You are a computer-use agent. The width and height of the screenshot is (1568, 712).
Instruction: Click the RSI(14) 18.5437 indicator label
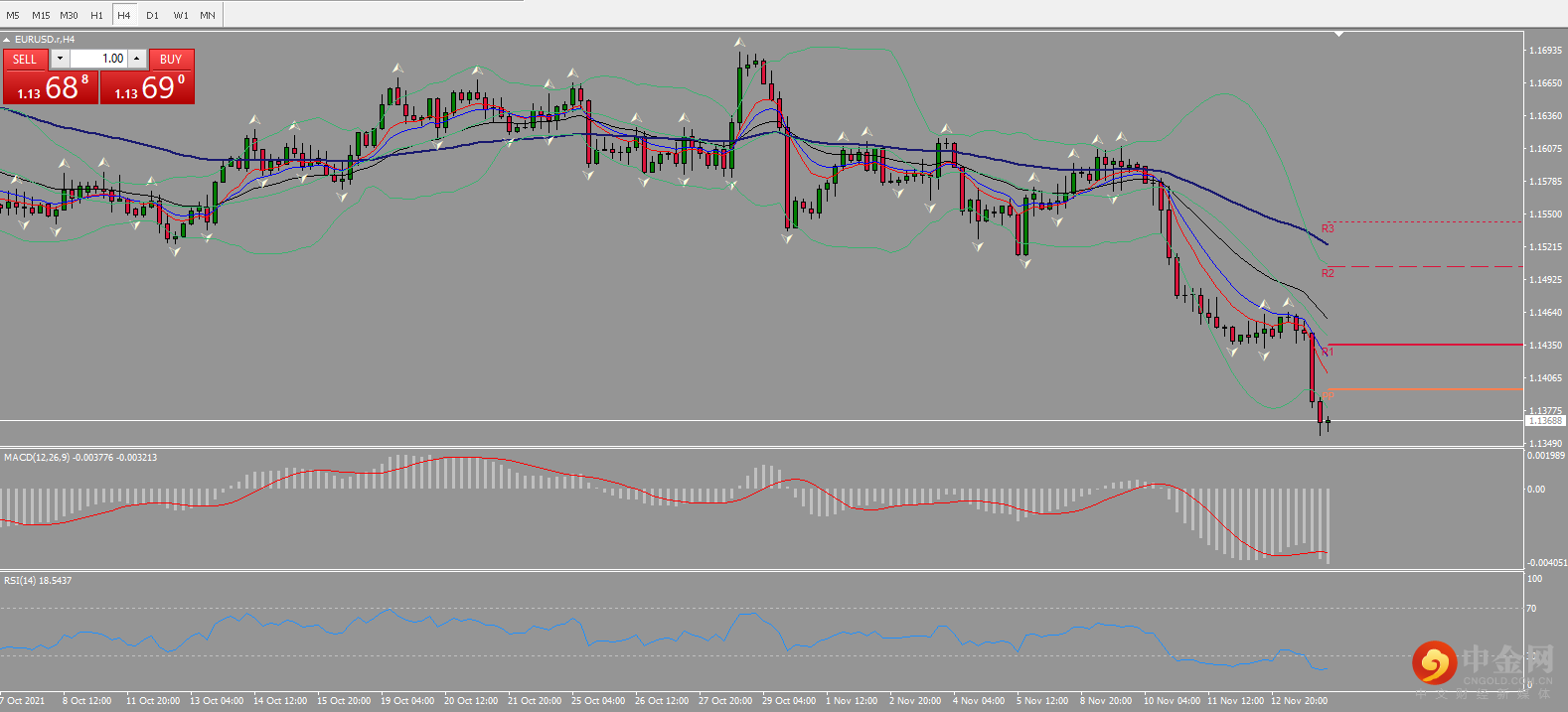click(38, 581)
